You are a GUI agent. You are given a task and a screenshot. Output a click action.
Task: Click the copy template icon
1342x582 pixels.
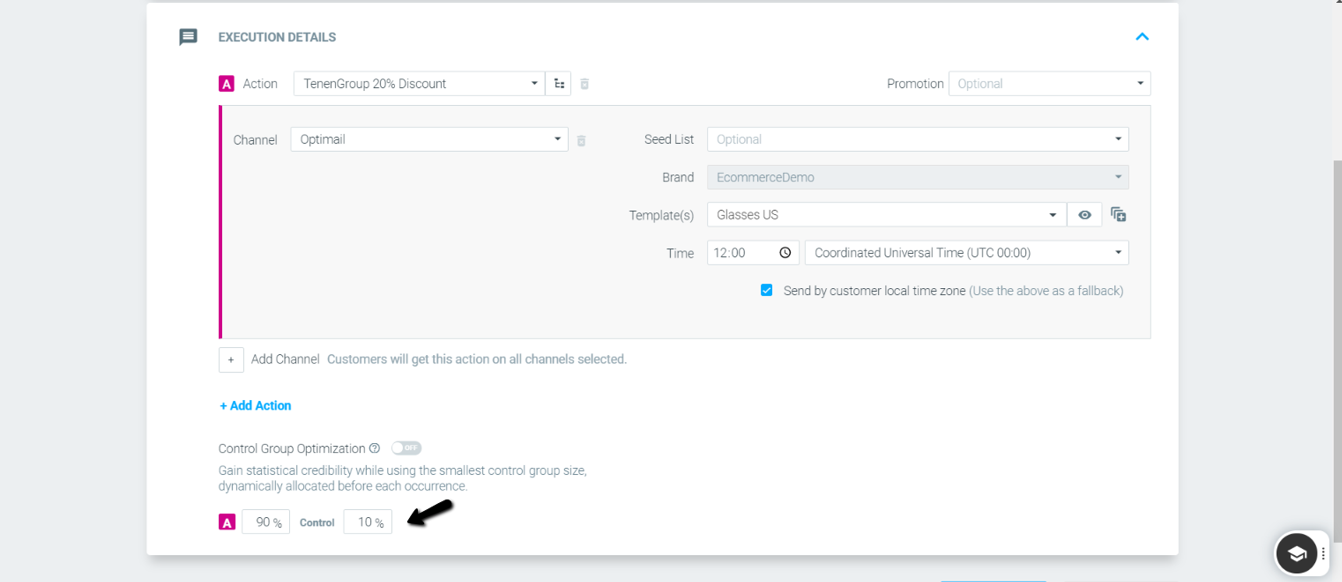[x=1118, y=215]
